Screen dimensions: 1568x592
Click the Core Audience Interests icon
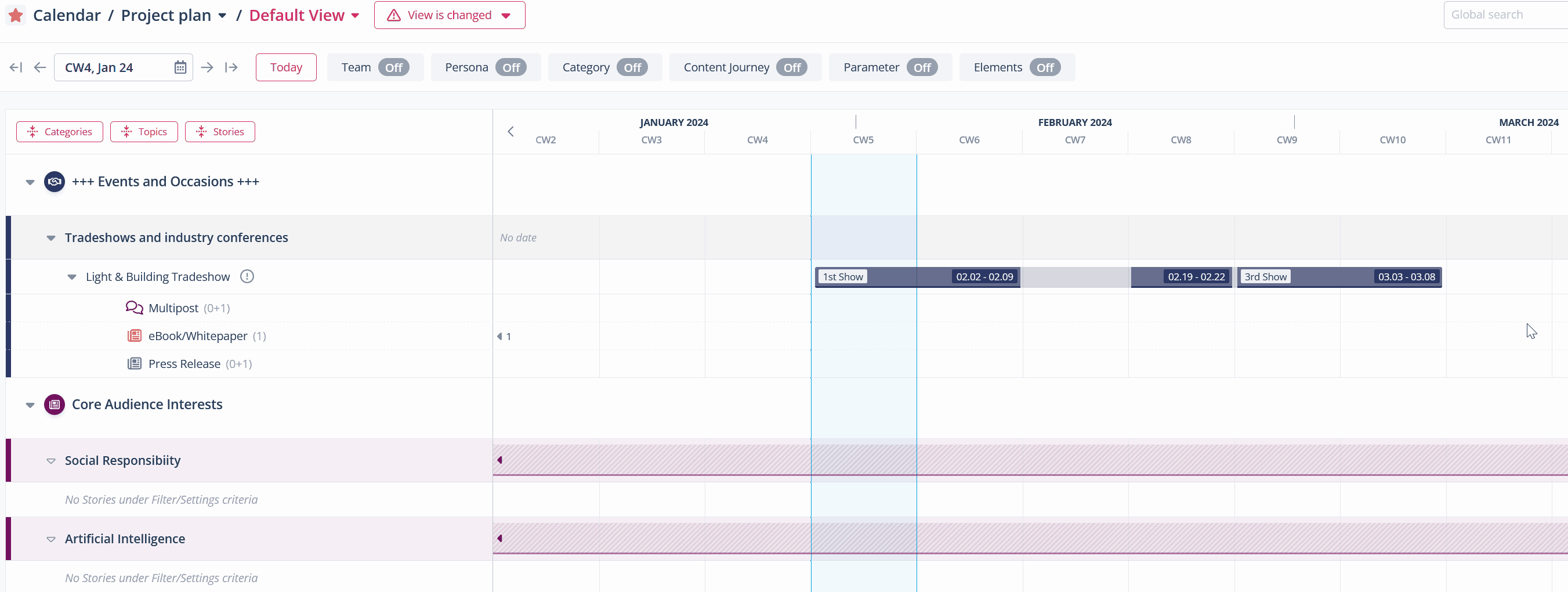(x=54, y=405)
